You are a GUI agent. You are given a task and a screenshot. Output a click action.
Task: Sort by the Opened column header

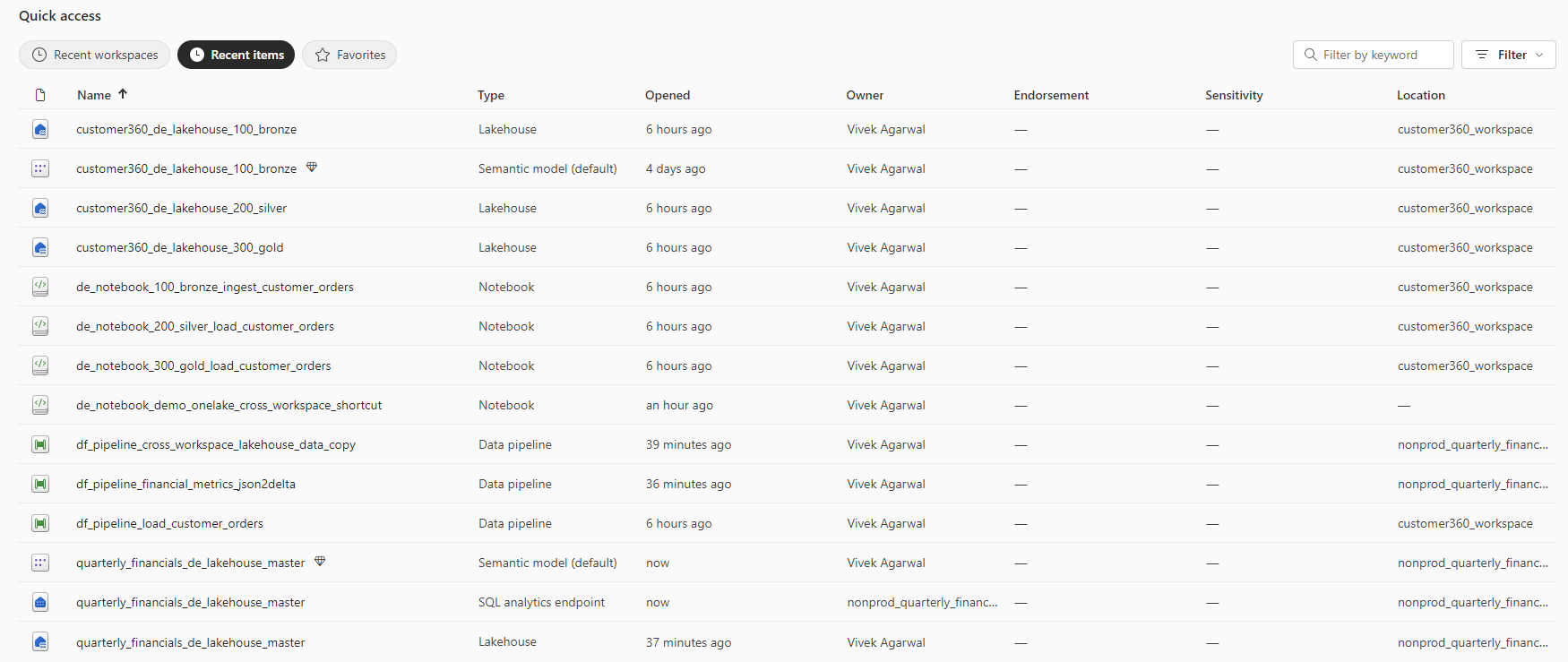668,95
